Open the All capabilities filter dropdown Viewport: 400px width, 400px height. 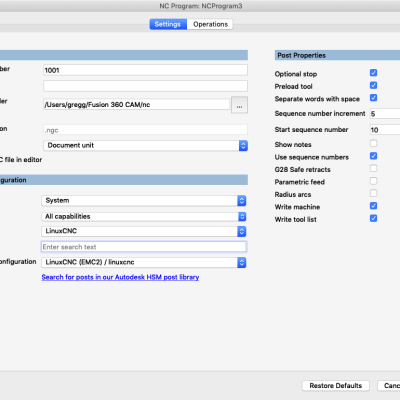coord(242,217)
